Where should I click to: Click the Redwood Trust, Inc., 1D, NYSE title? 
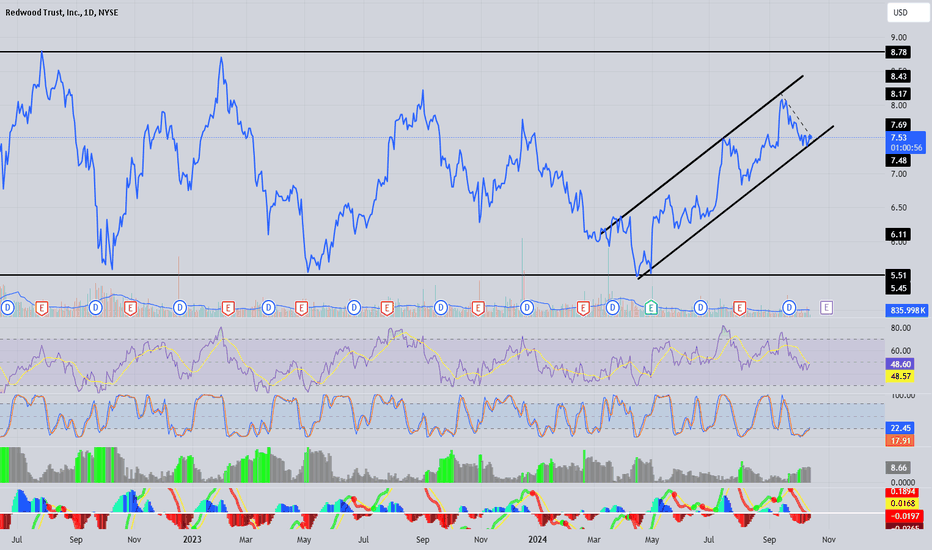62,12
